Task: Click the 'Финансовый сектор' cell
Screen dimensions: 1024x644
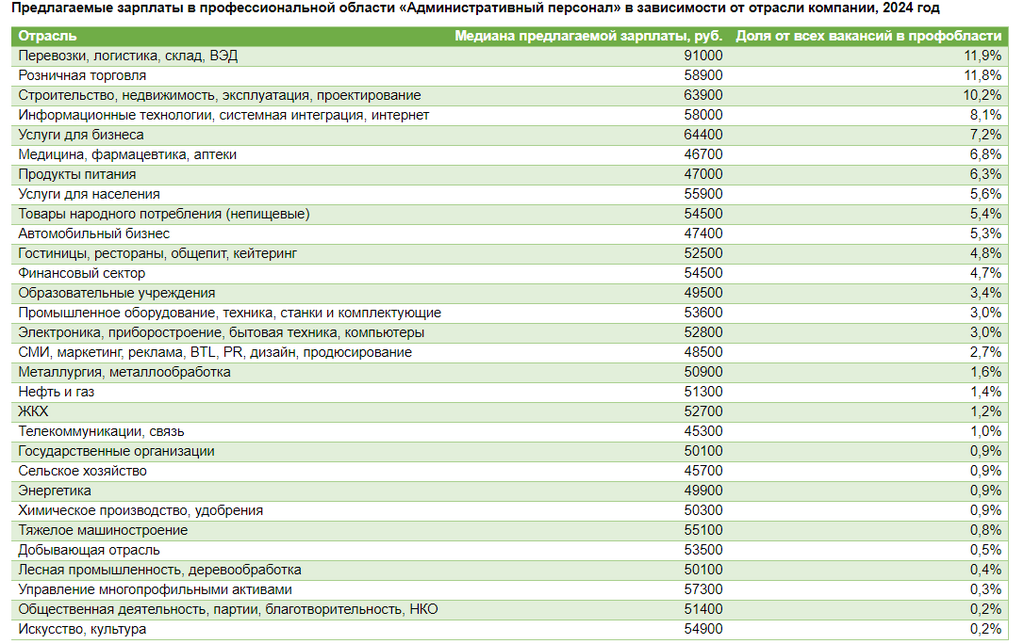Action: pos(82,274)
